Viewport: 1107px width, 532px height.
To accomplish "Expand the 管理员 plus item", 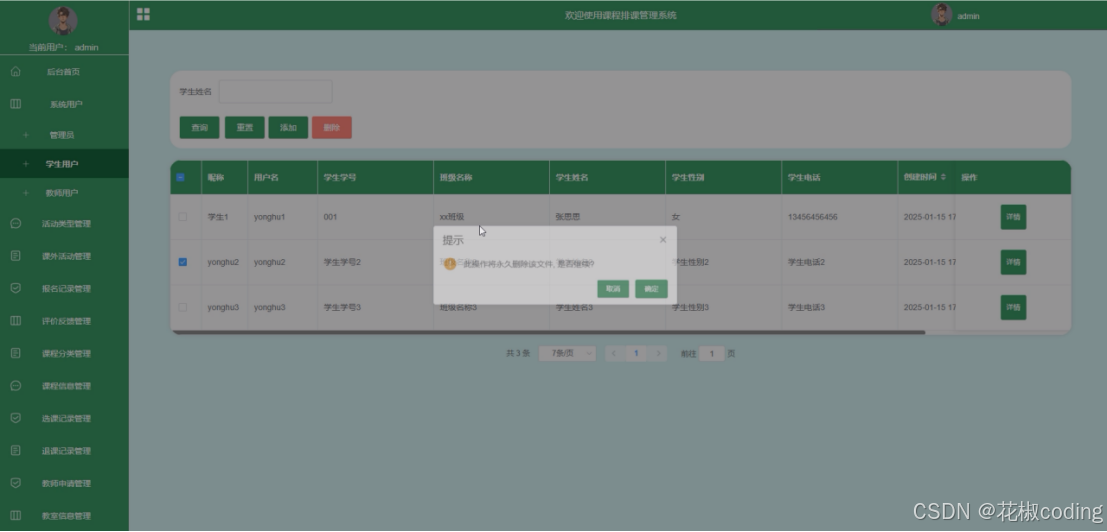I will 26,135.
